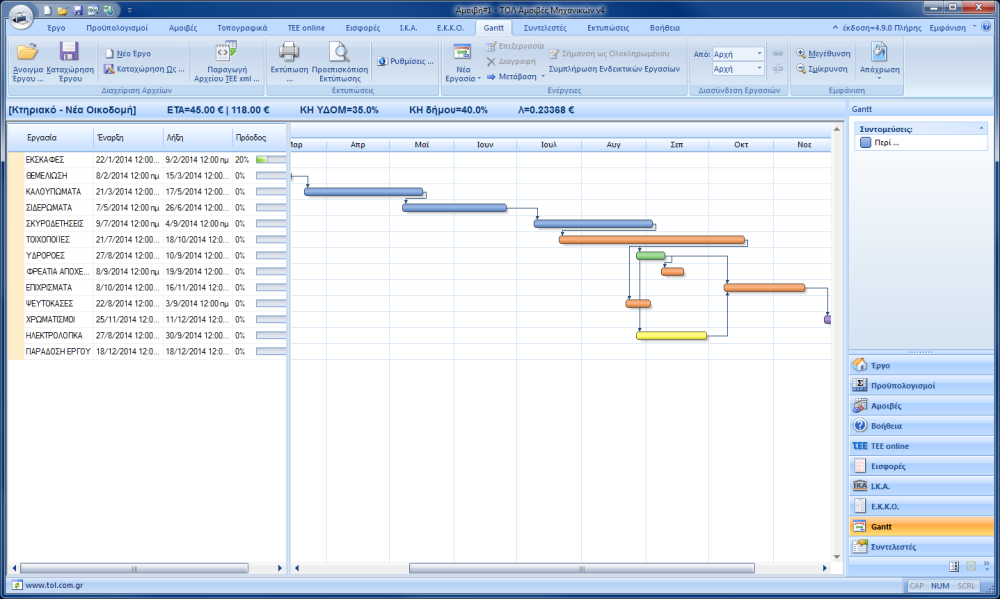Click the unlink tasks broken chain icon

click(777, 68)
